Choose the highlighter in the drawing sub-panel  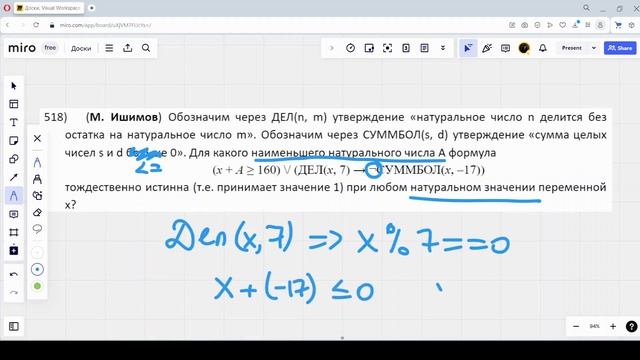click(x=37, y=179)
